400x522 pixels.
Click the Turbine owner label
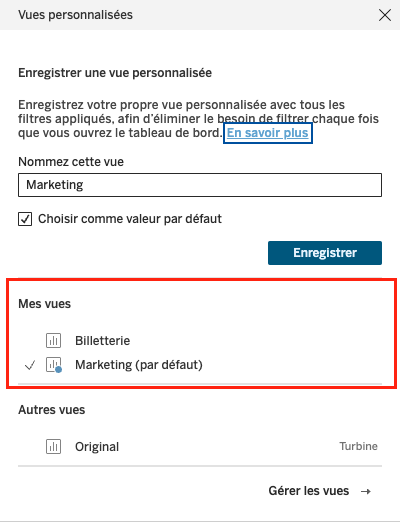[358, 446]
